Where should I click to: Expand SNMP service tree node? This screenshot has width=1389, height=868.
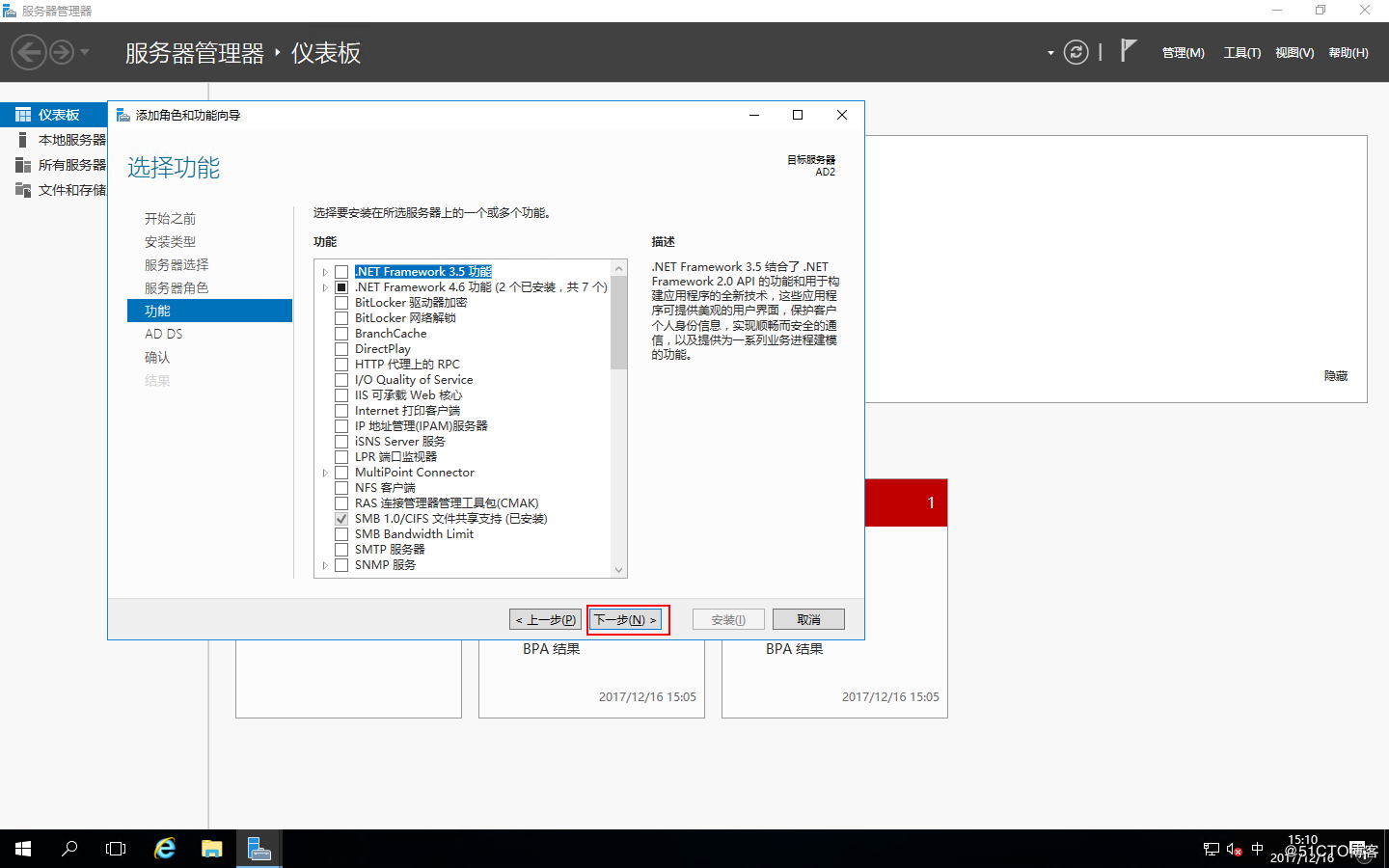325,565
